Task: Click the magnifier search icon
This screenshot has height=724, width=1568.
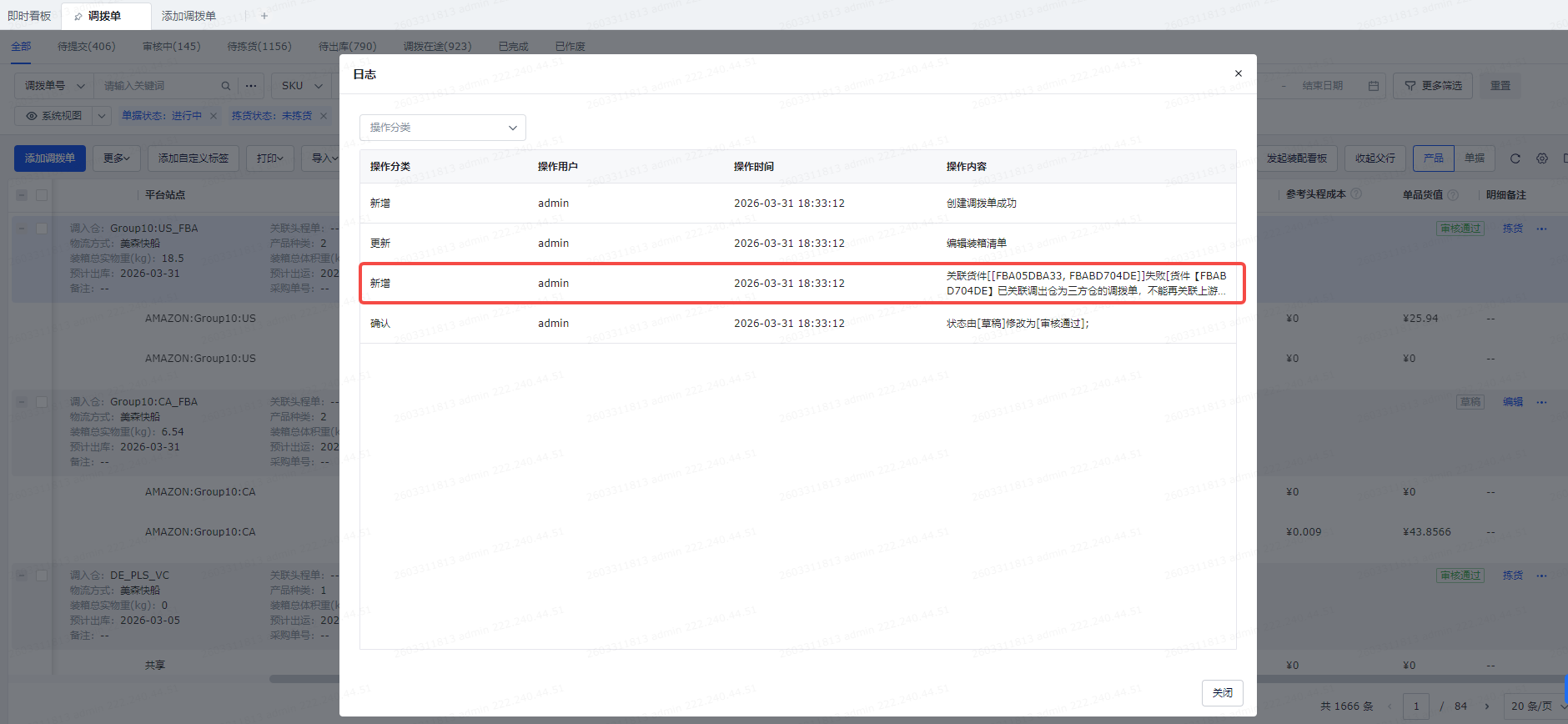Action: (225, 86)
